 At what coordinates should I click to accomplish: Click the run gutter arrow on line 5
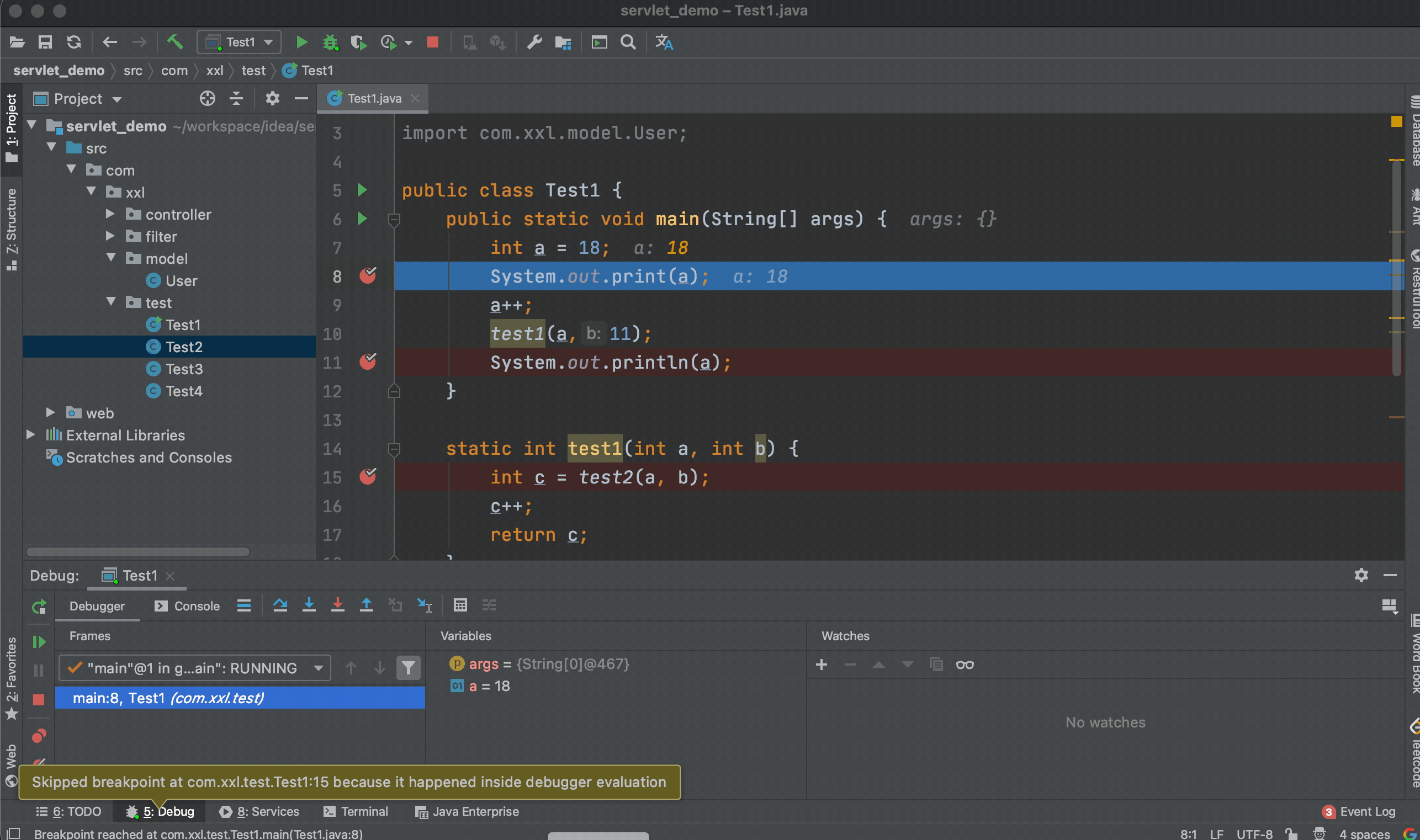[362, 190]
